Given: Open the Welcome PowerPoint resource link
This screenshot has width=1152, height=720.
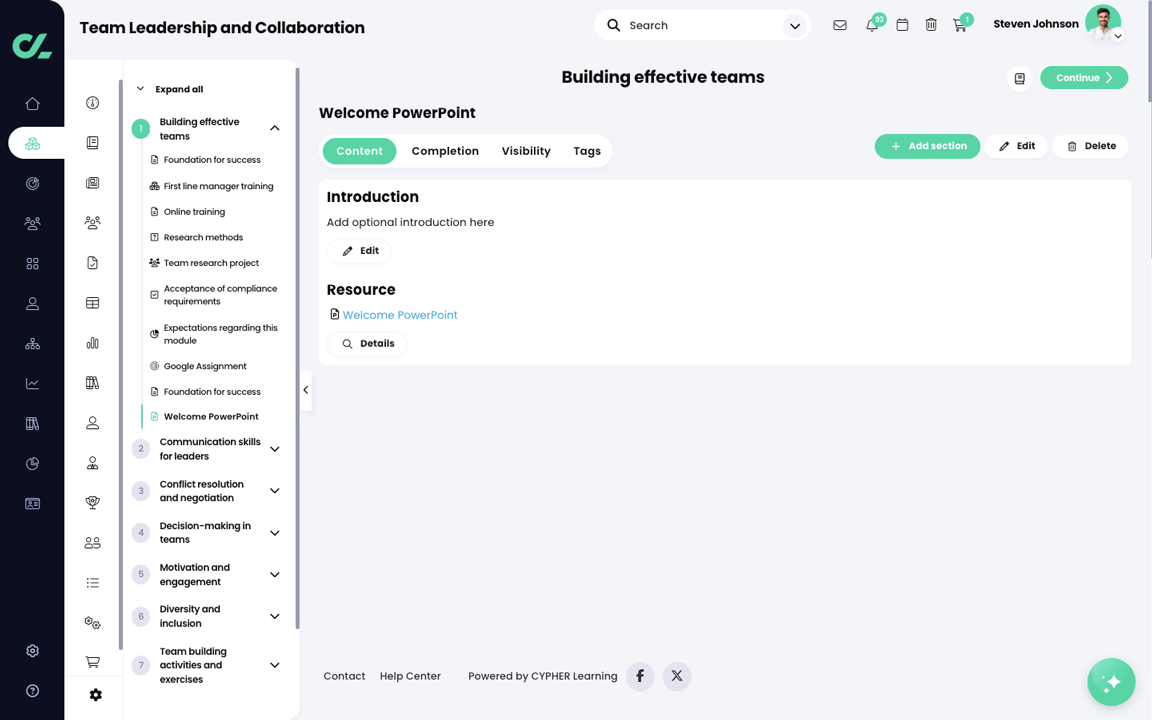Looking at the screenshot, I should click(x=399, y=314).
